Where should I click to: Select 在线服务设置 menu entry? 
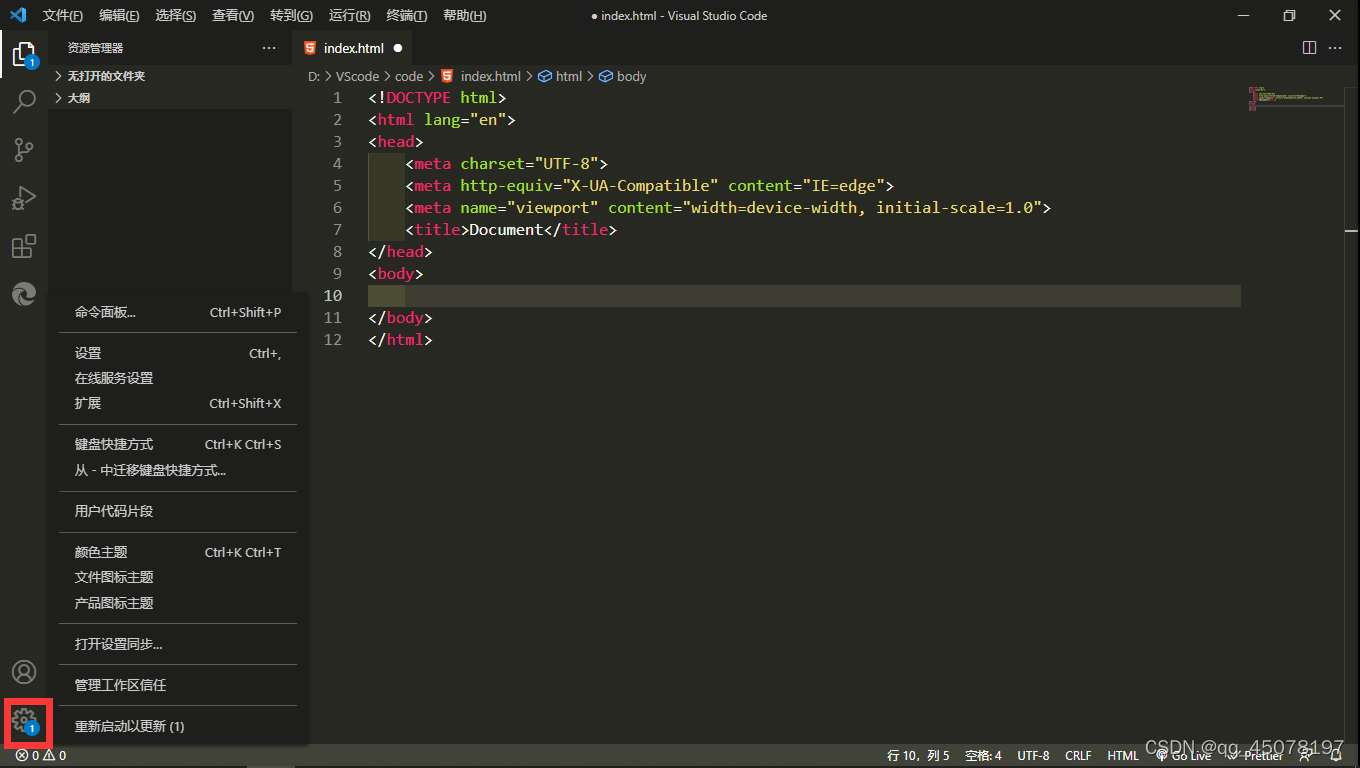click(178, 378)
